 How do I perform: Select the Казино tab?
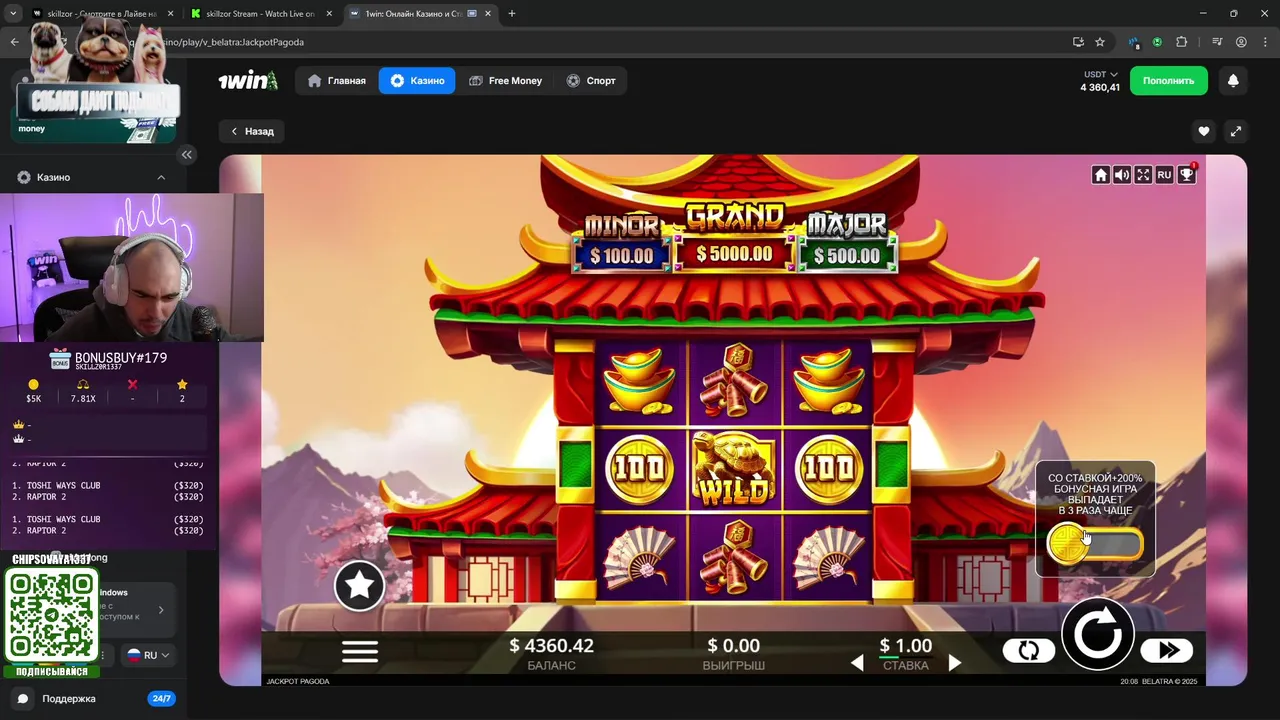tap(417, 81)
